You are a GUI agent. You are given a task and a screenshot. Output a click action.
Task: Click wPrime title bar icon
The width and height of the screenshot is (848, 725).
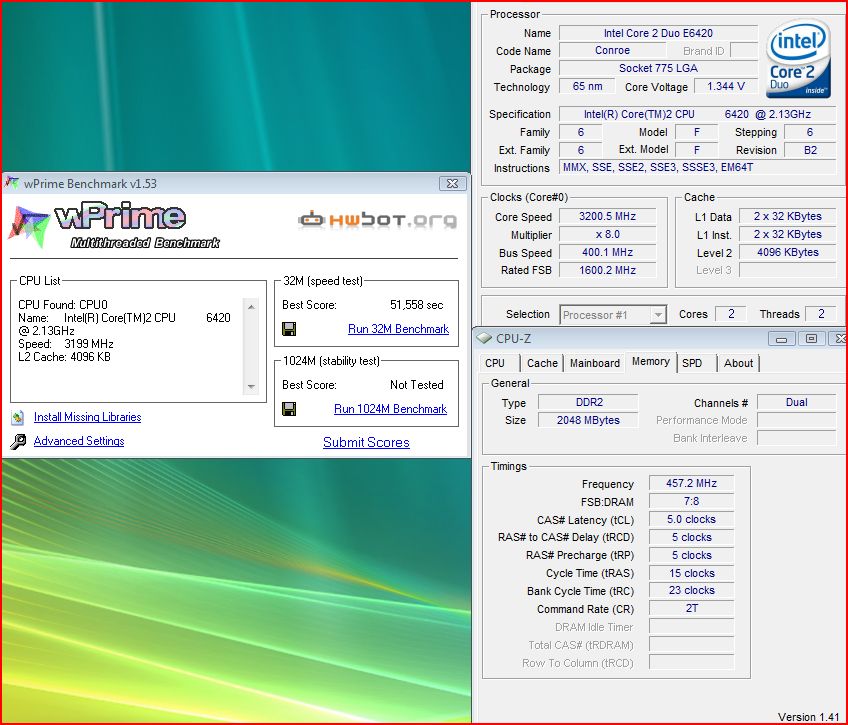[12, 183]
